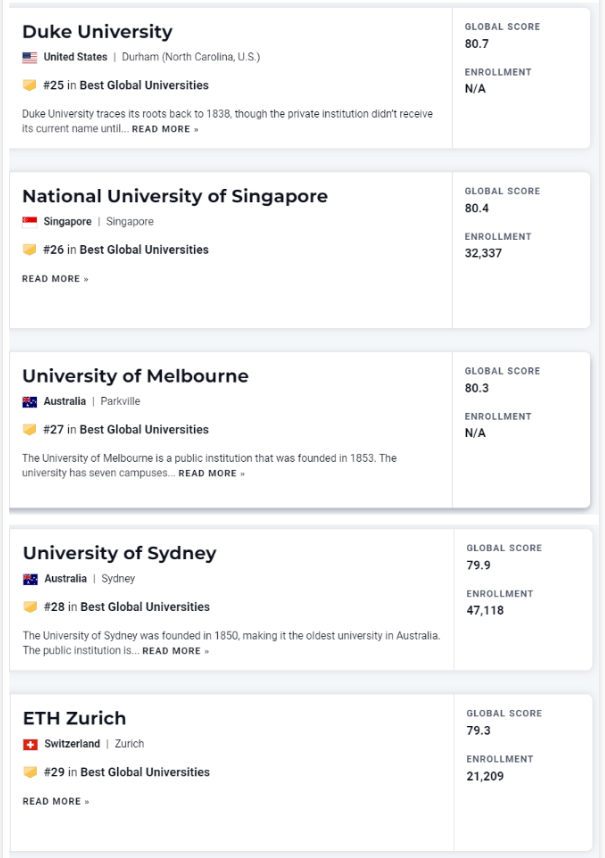Click the #28 ranking badge icon
Viewport: 605px width, 858px height.
[30, 607]
